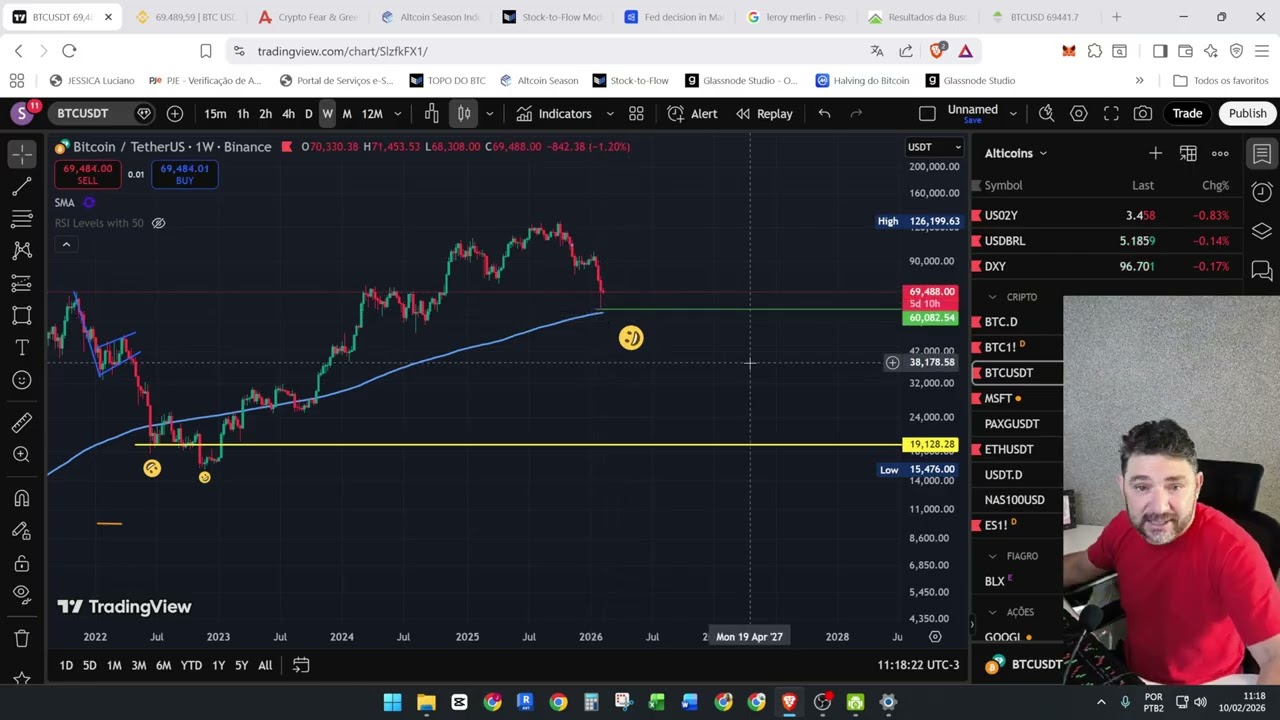Click the SELL price button 69,484.00
Screen dimensions: 1280x720
87,175
